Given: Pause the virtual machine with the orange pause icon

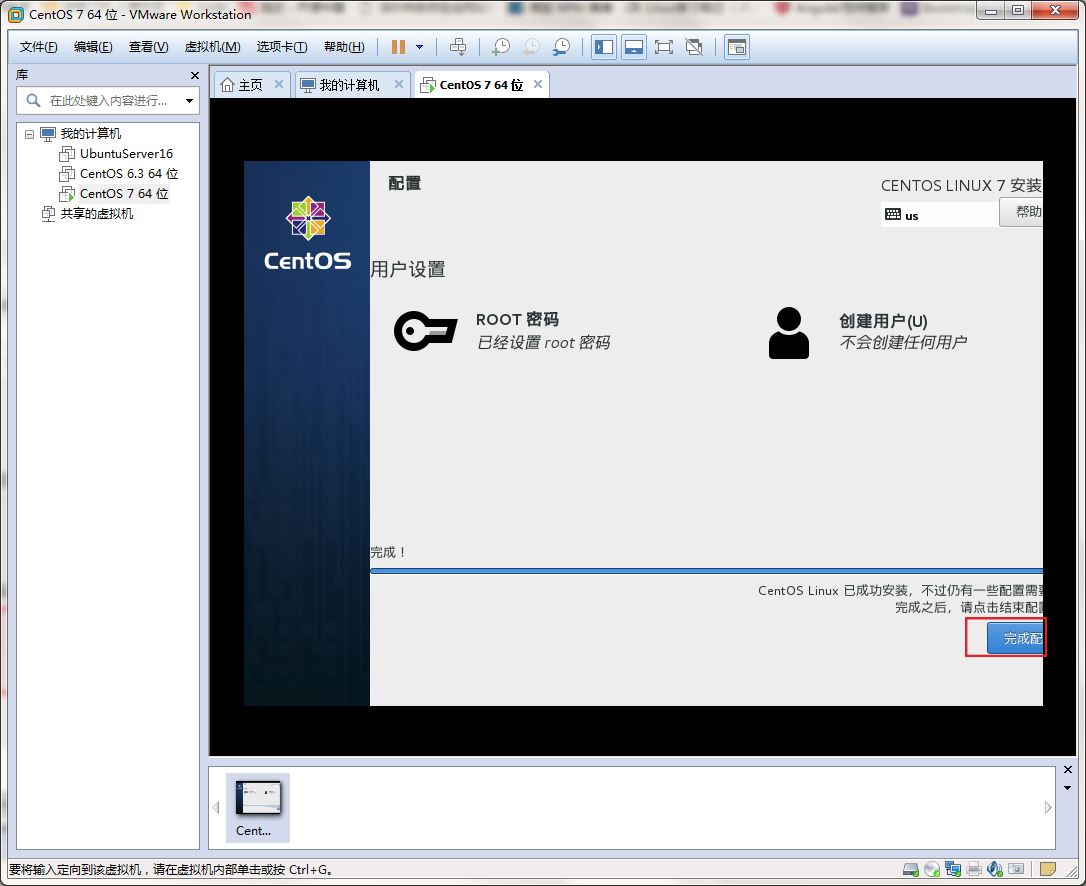Looking at the screenshot, I should pyautogui.click(x=398, y=47).
